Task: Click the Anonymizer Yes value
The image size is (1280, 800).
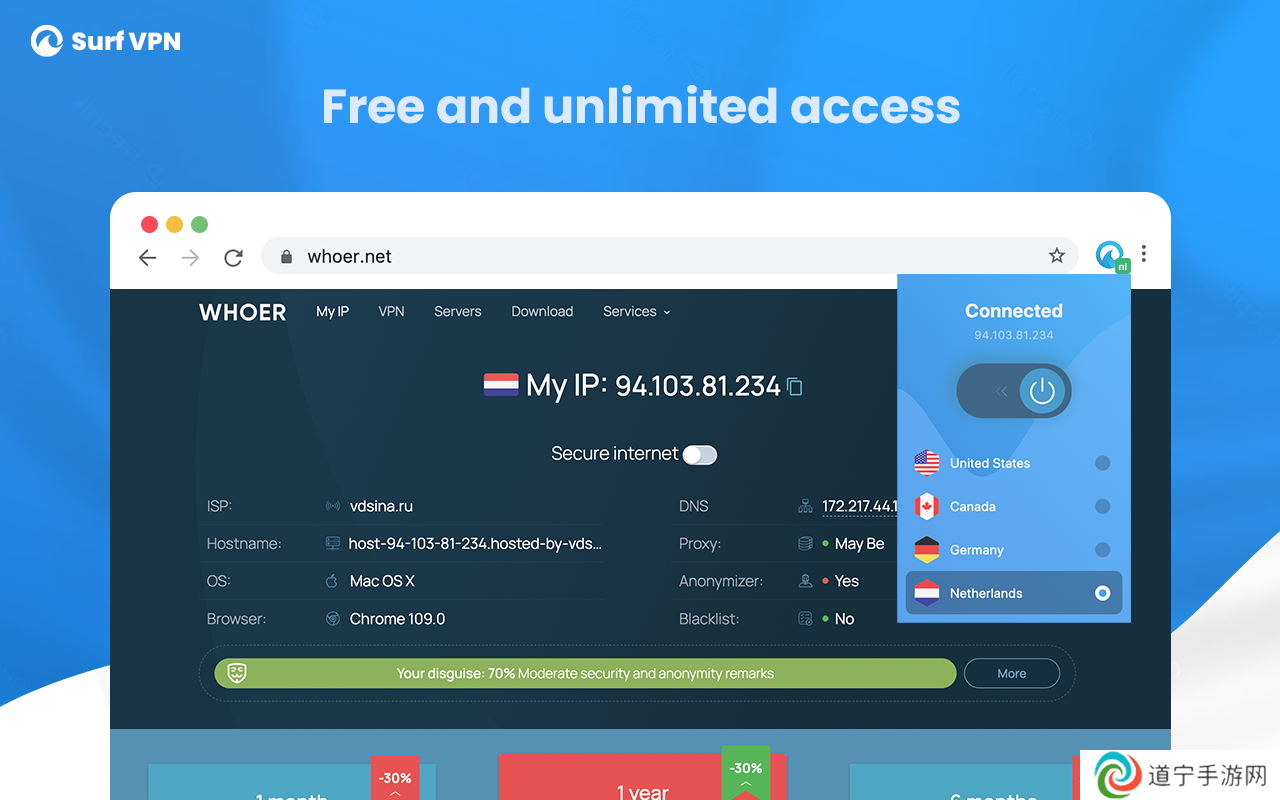Action: coord(847,581)
